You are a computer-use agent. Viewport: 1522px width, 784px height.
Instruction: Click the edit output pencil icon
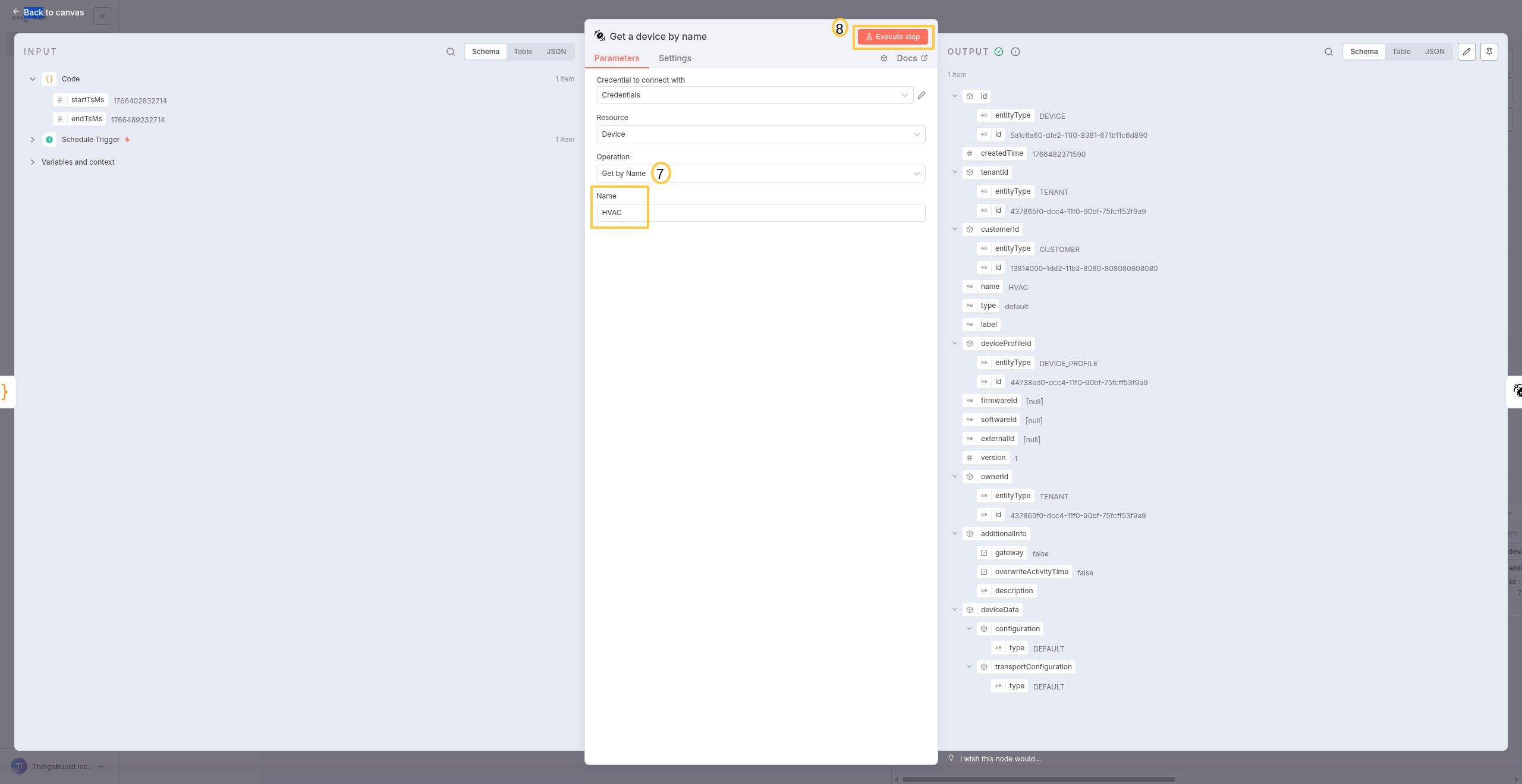1467,52
